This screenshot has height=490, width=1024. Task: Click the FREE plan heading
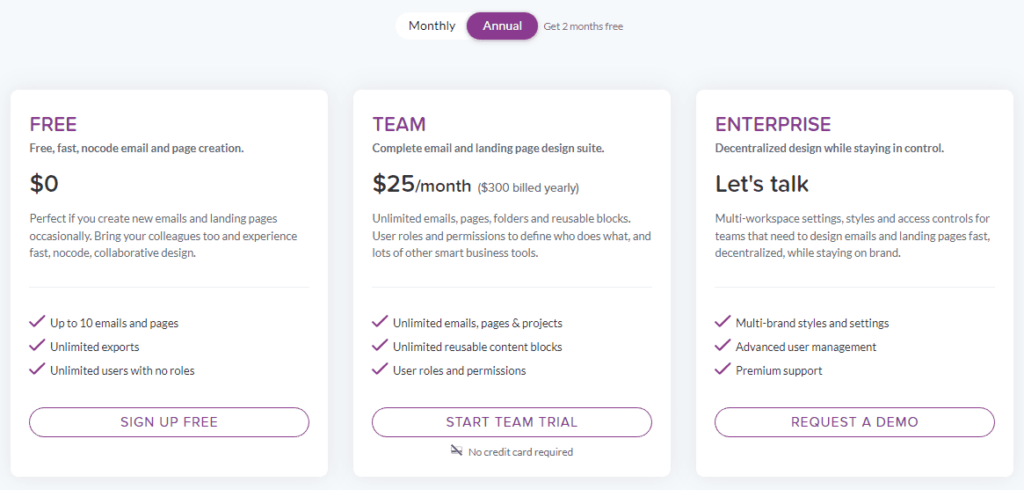point(53,125)
